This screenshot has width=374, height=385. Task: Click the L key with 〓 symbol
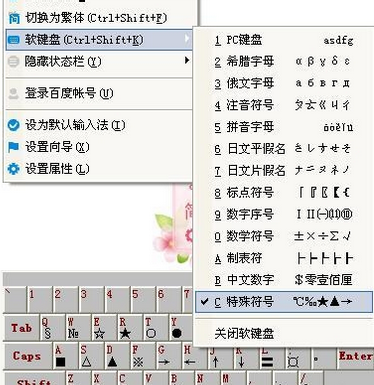[272, 358]
